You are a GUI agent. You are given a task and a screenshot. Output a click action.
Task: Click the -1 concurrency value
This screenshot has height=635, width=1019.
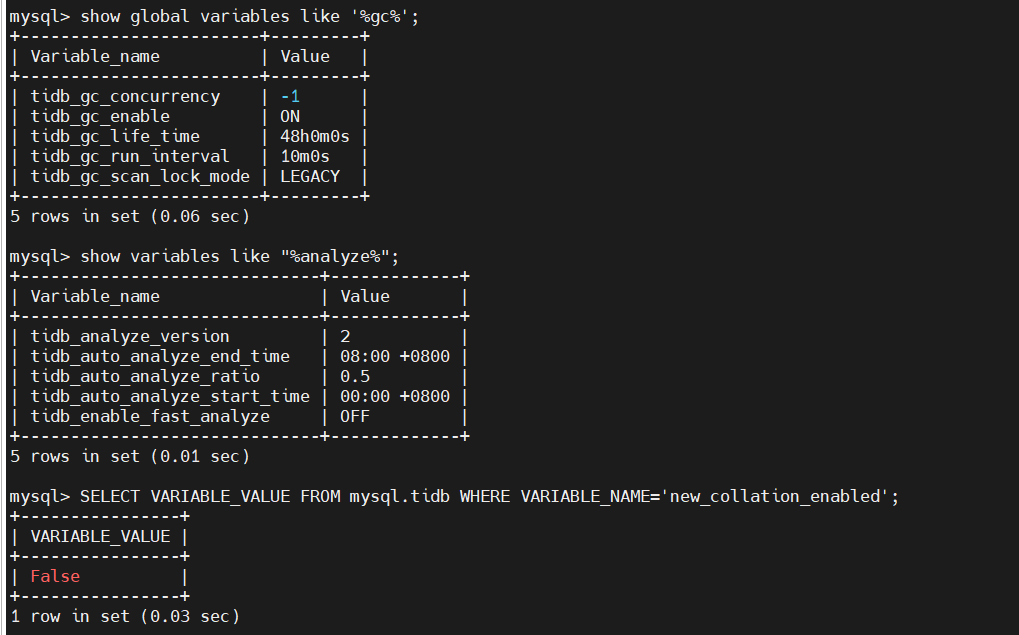click(x=290, y=97)
